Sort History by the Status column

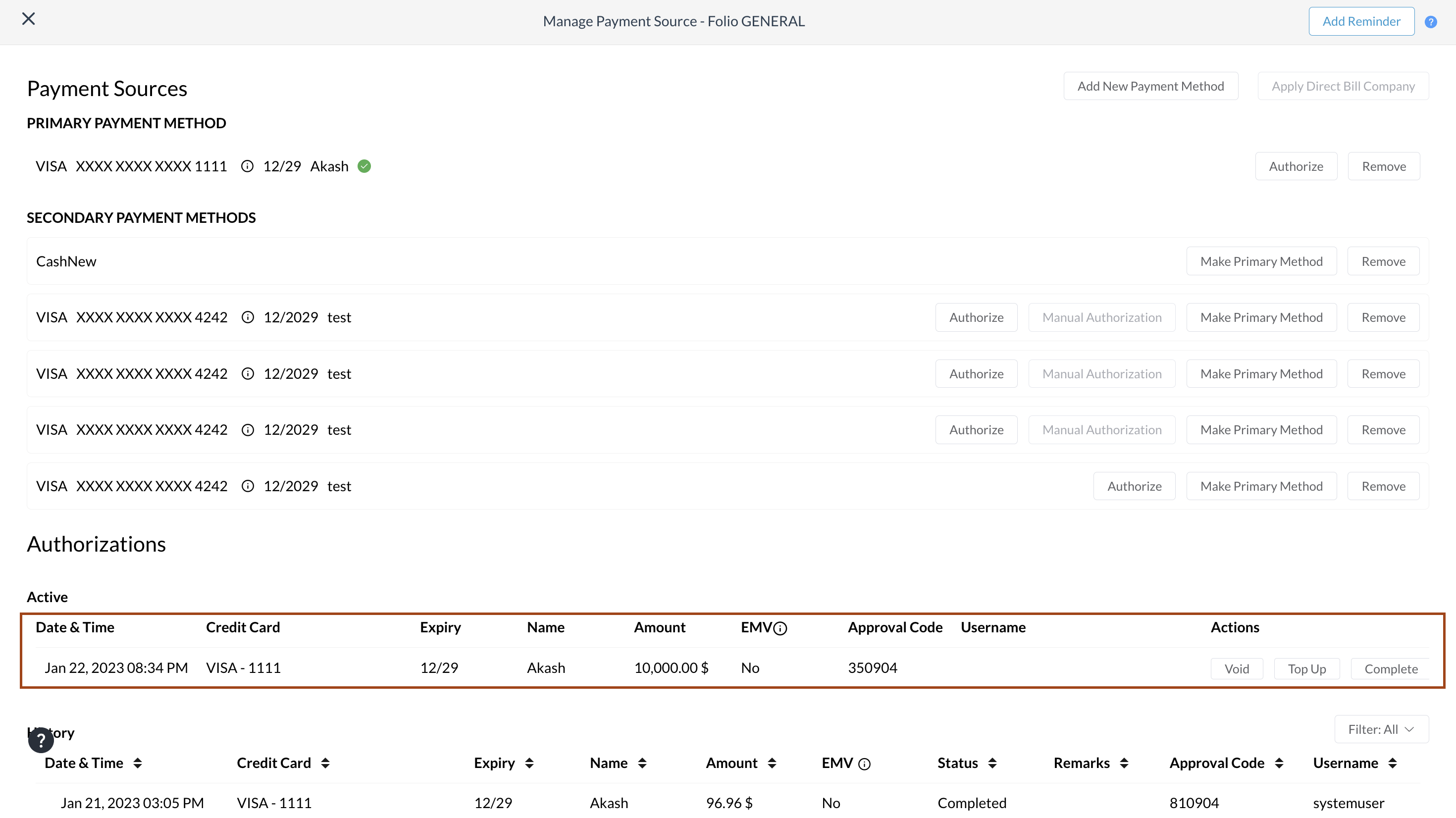pyautogui.click(x=992, y=763)
